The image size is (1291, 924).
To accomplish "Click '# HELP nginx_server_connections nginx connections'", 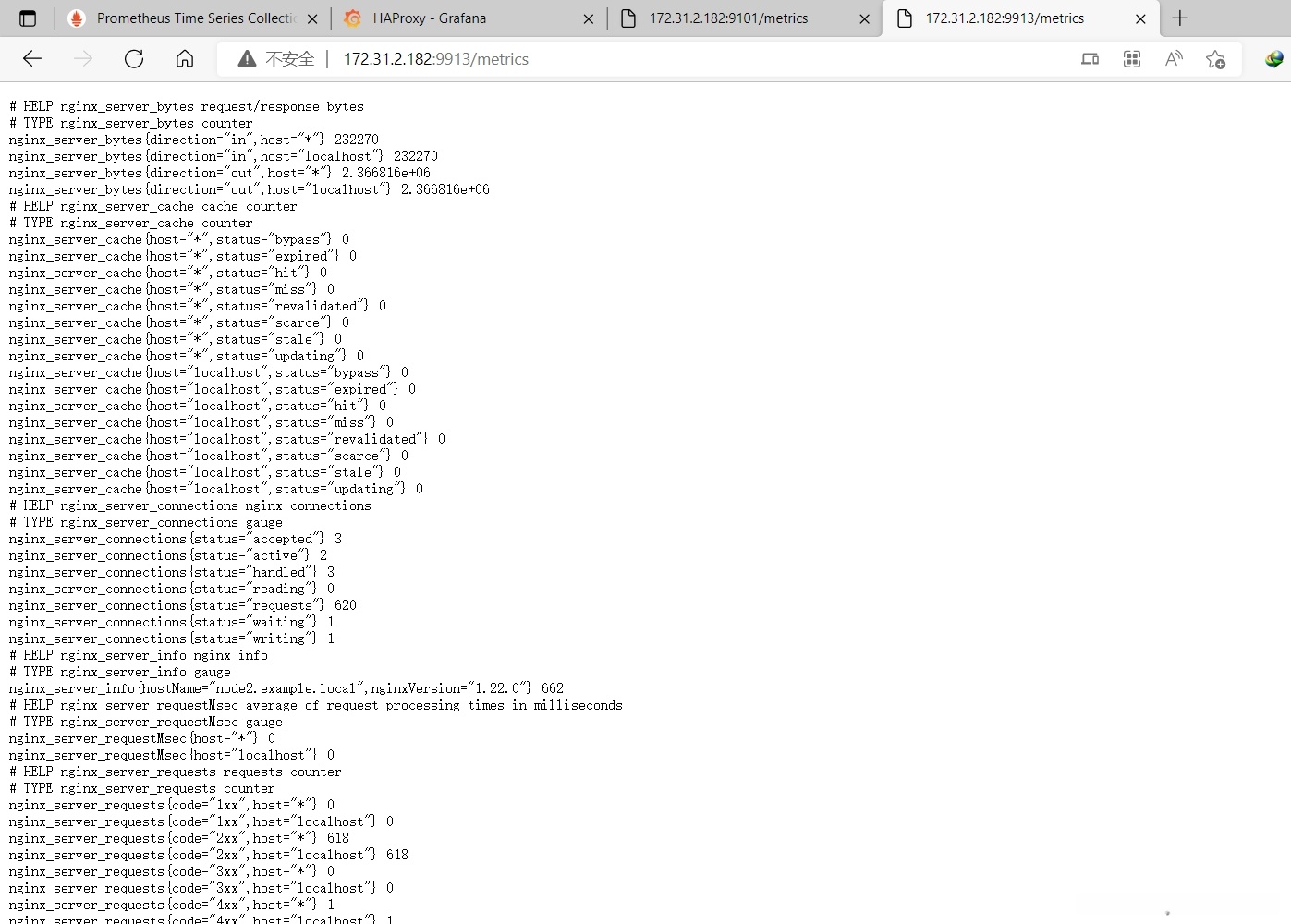I will coord(190,505).
